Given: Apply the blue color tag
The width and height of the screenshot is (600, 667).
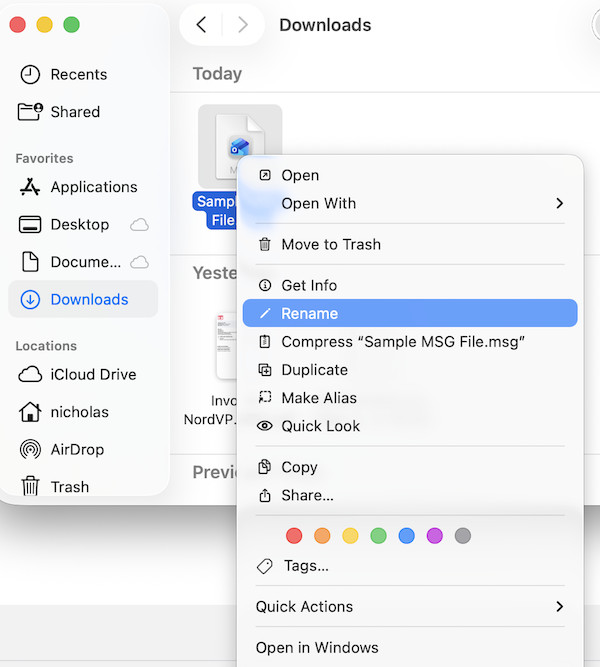Looking at the screenshot, I should click(406, 536).
